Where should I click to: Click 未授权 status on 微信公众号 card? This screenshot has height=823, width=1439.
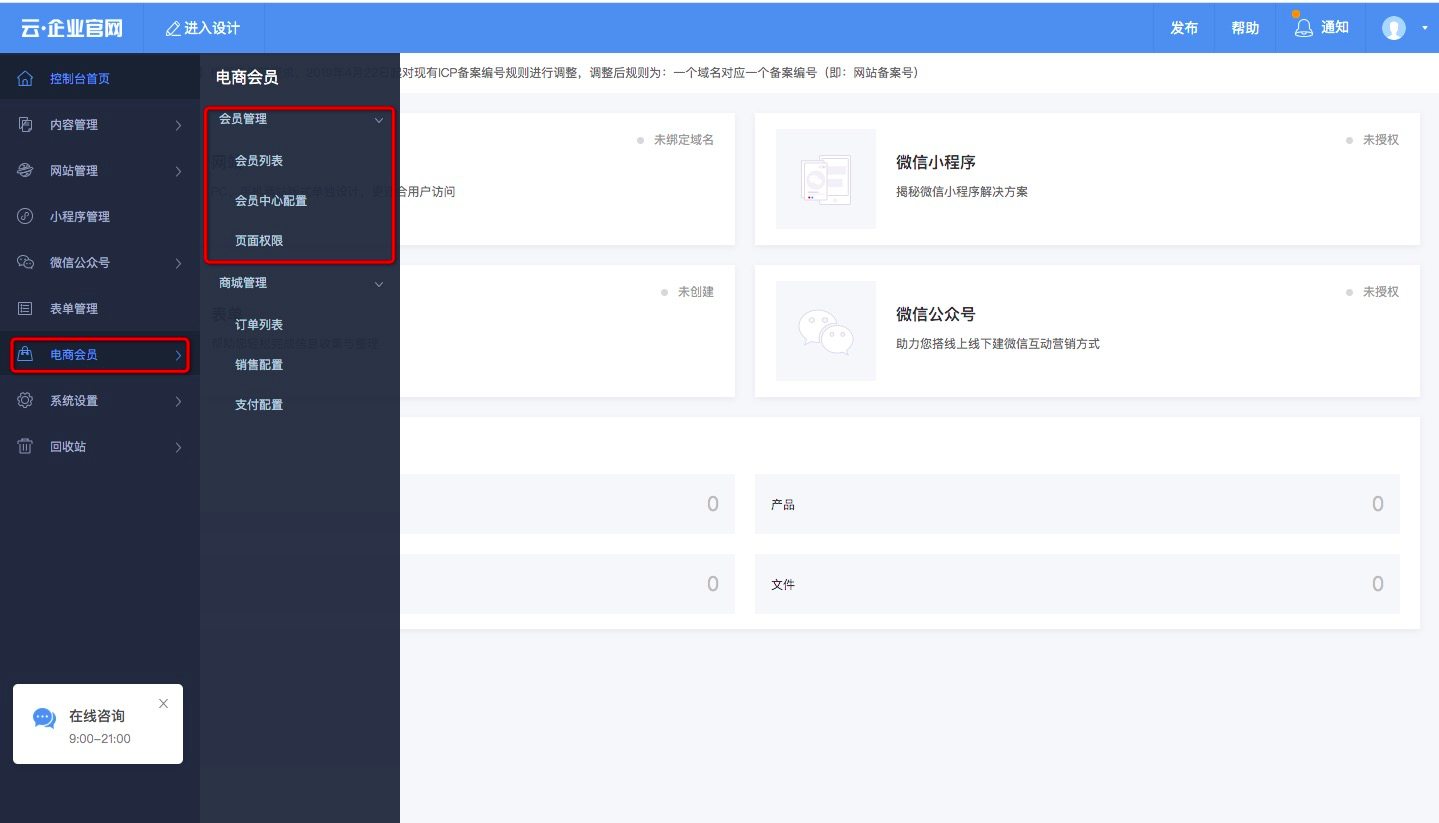(x=1381, y=292)
